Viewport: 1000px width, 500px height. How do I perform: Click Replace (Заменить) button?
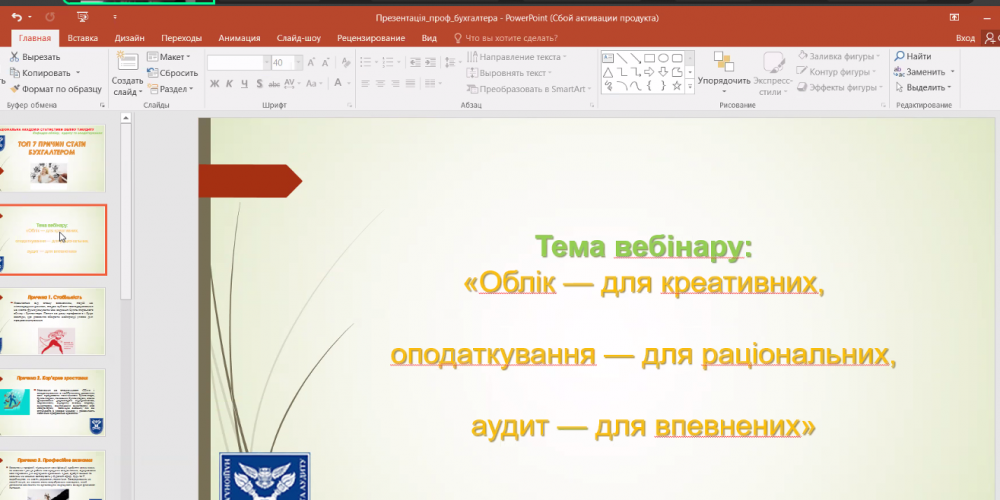point(925,72)
